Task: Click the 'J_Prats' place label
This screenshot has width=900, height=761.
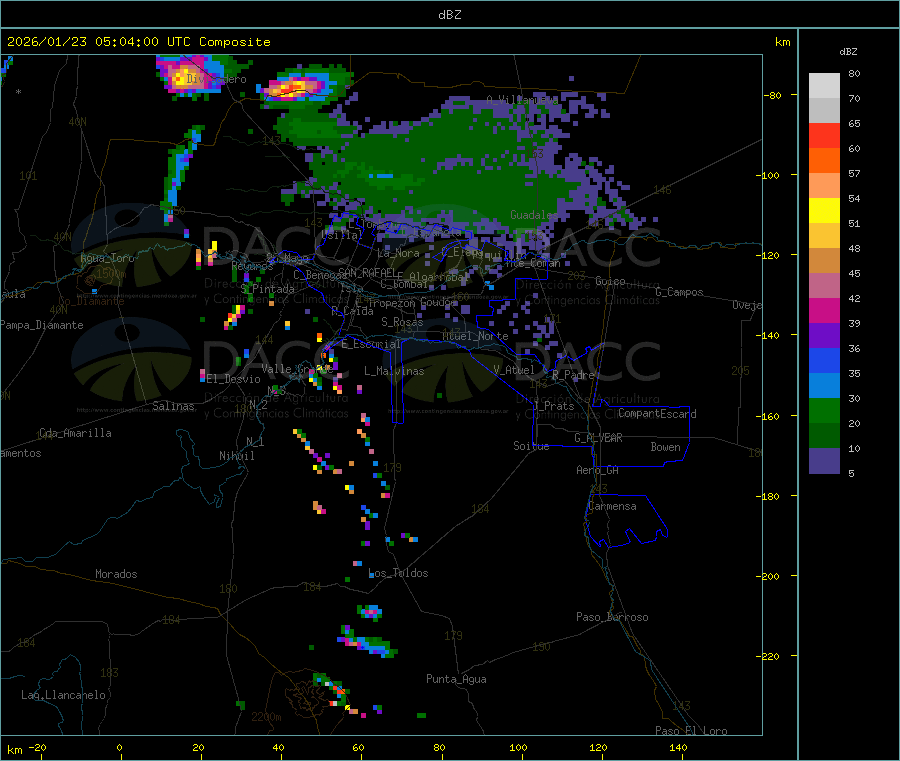Action: pos(553,405)
